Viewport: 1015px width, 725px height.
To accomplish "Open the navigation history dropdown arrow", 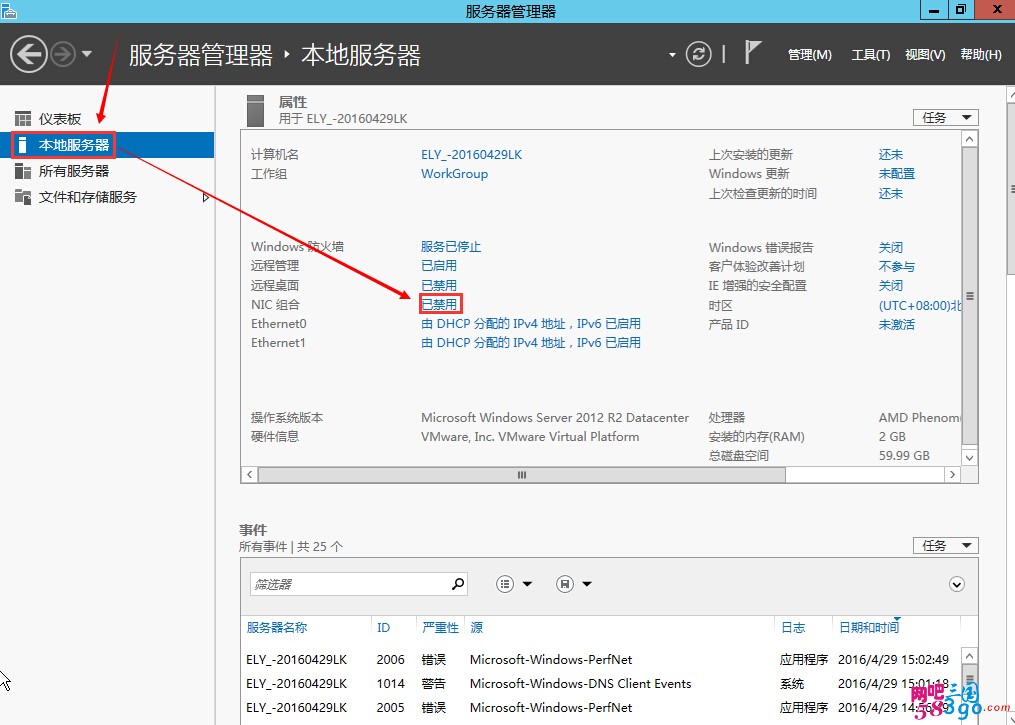I will click(x=87, y=54).
